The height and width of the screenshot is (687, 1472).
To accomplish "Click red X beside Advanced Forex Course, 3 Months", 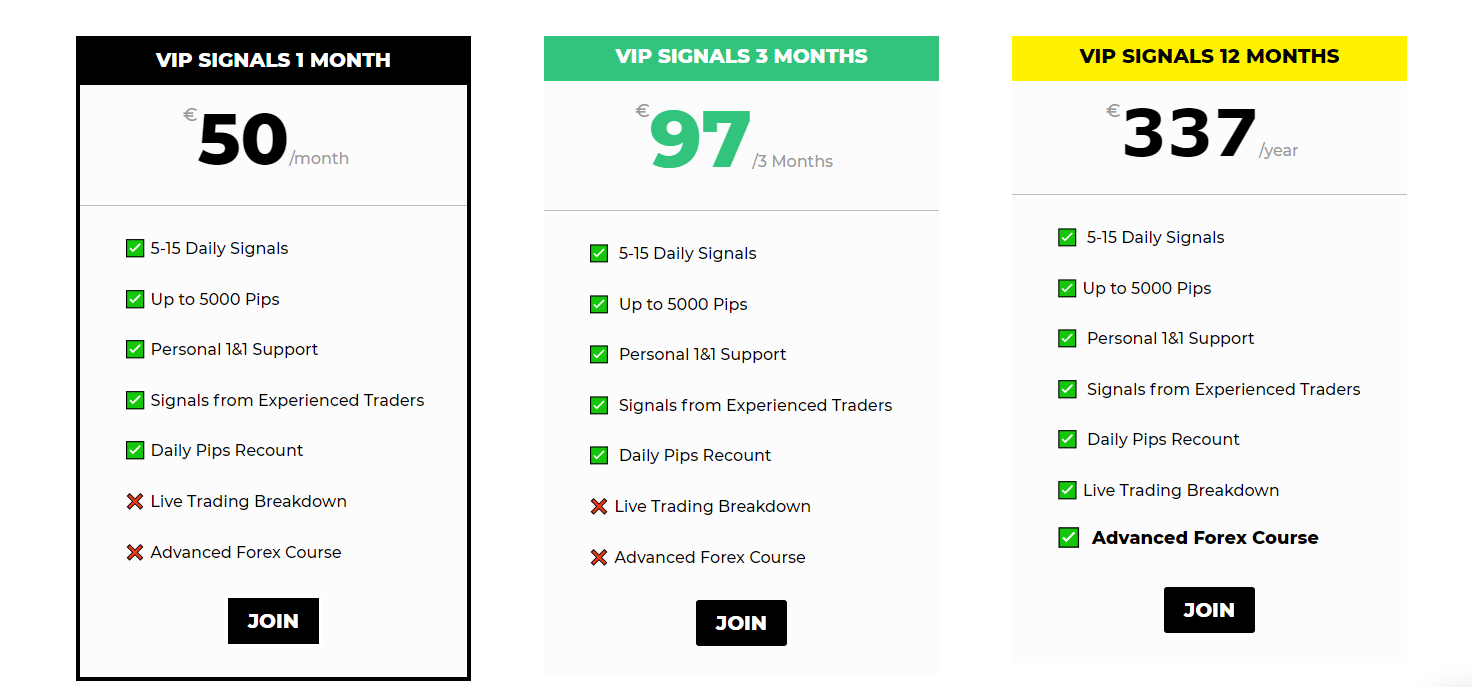I will click(599, 557).
